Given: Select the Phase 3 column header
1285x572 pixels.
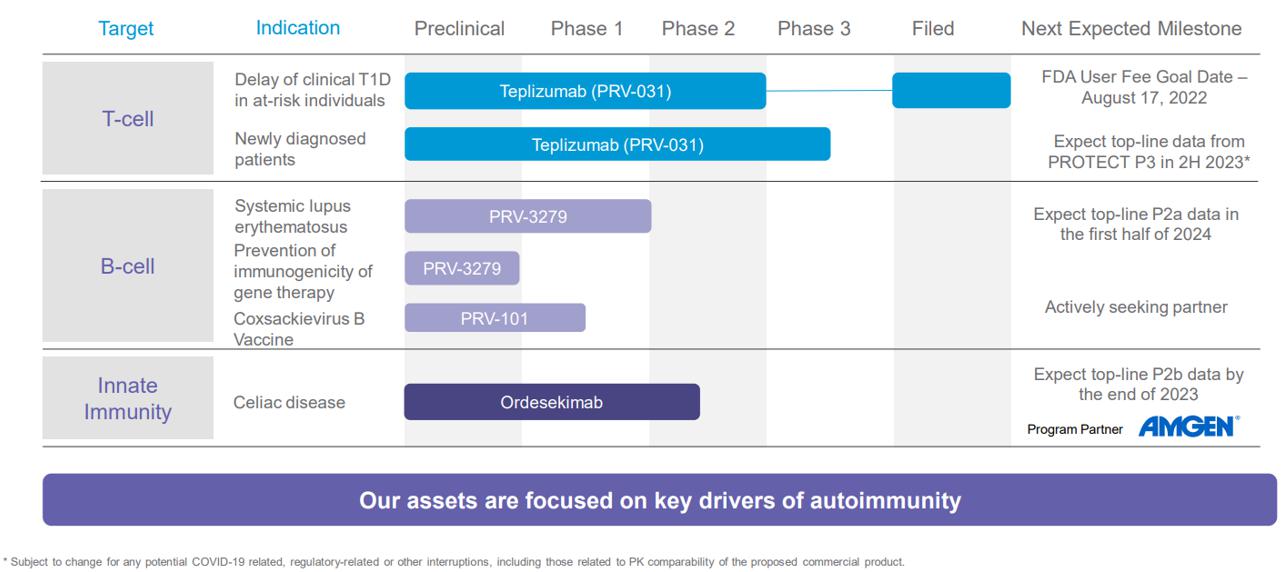Looking at the screenshot, I should pos(814,29).
